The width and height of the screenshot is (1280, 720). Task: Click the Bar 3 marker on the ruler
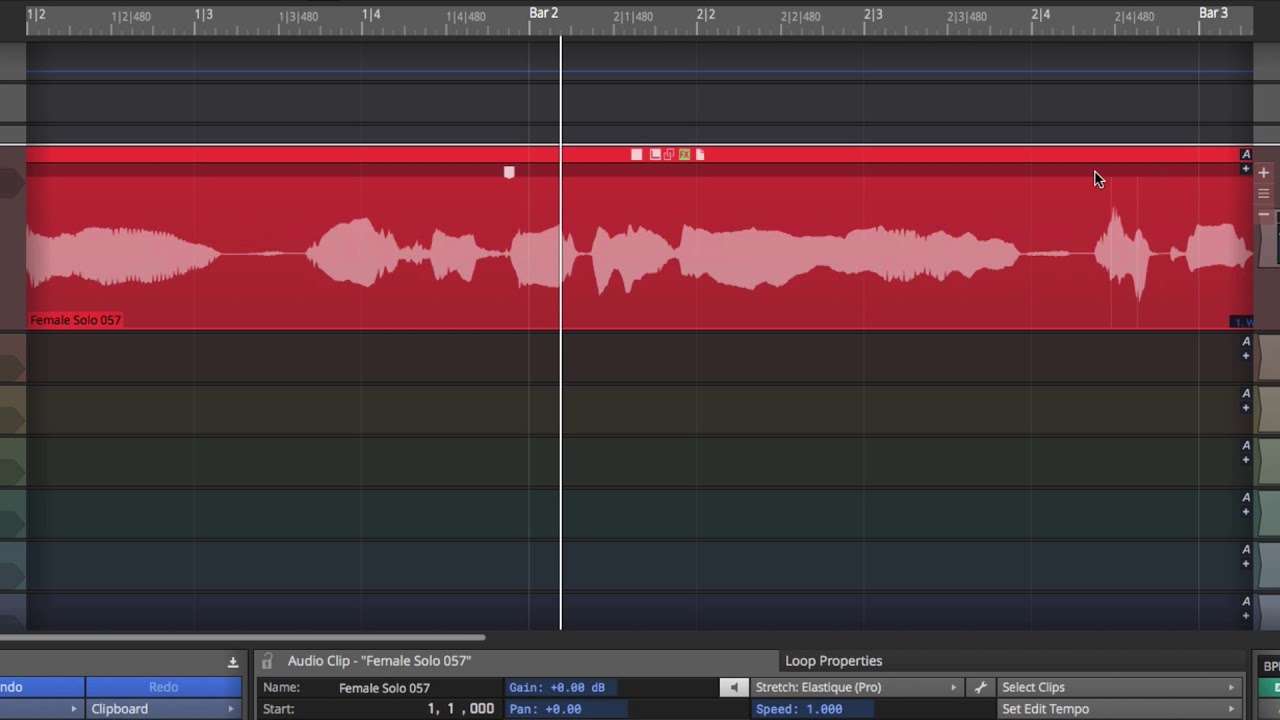(1213, 13)
